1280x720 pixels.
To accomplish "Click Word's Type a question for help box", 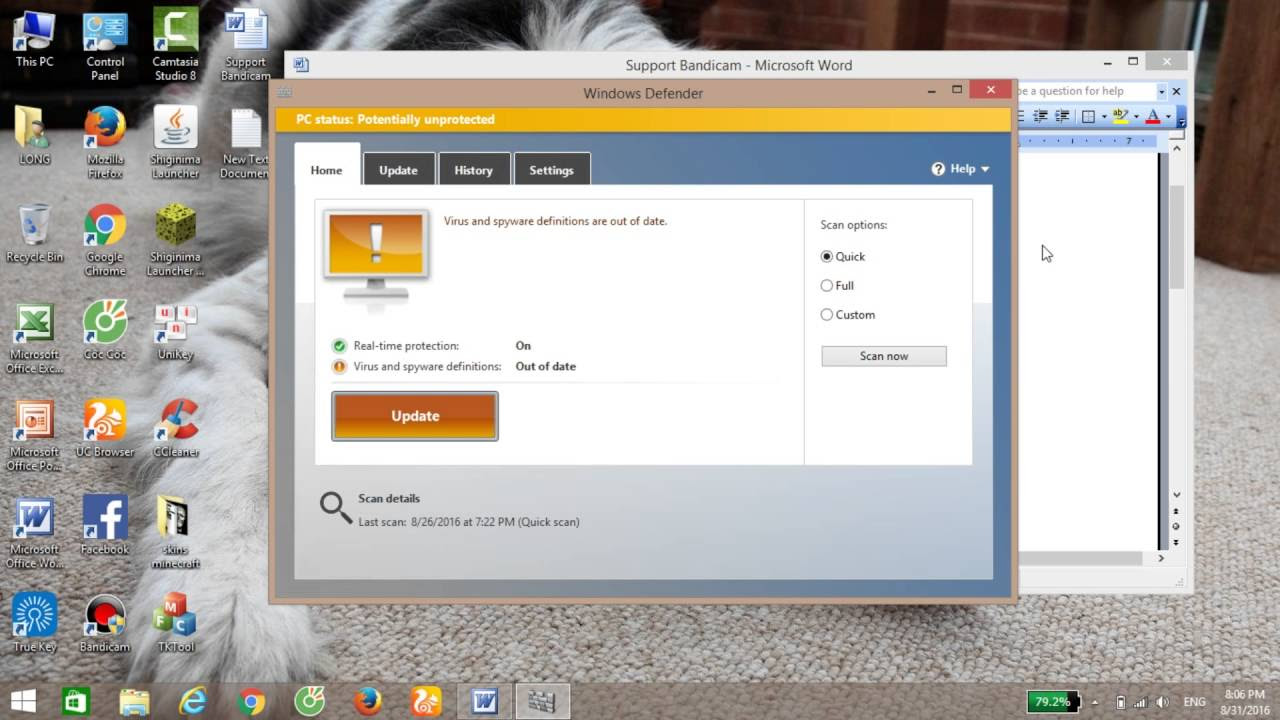I will tap(1086, 91).
